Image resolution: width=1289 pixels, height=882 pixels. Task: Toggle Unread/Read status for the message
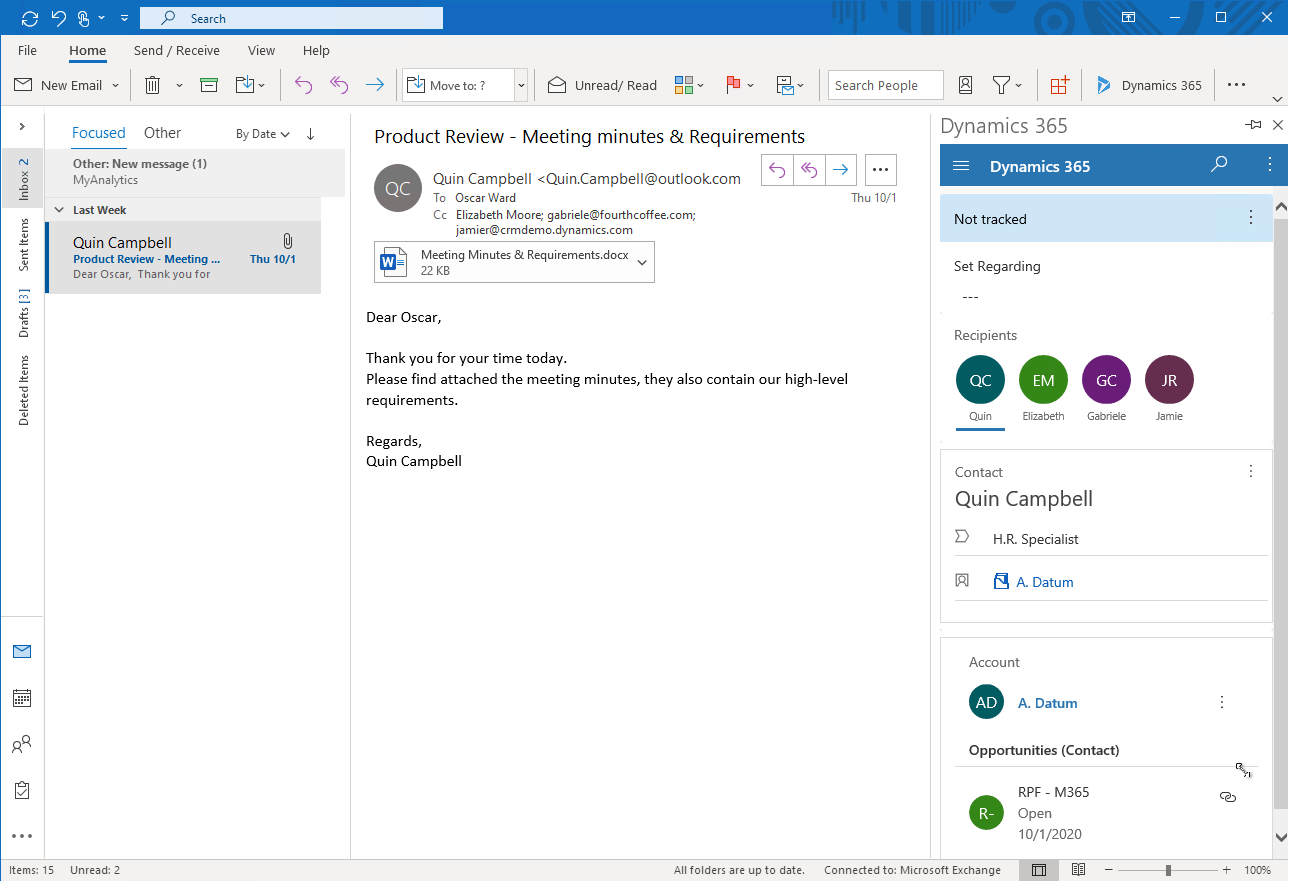pos(603,85)
